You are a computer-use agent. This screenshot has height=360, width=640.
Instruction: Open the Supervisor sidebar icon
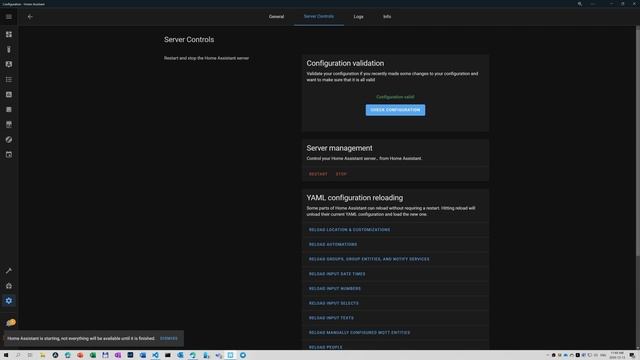point(9,286)
